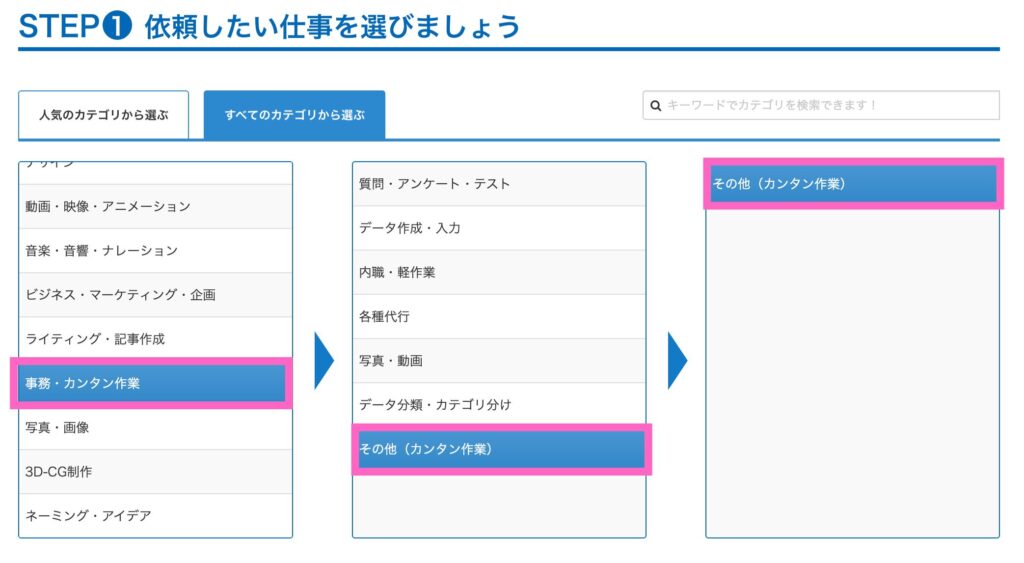Select 内職・軽作業 subcategory

498,272
